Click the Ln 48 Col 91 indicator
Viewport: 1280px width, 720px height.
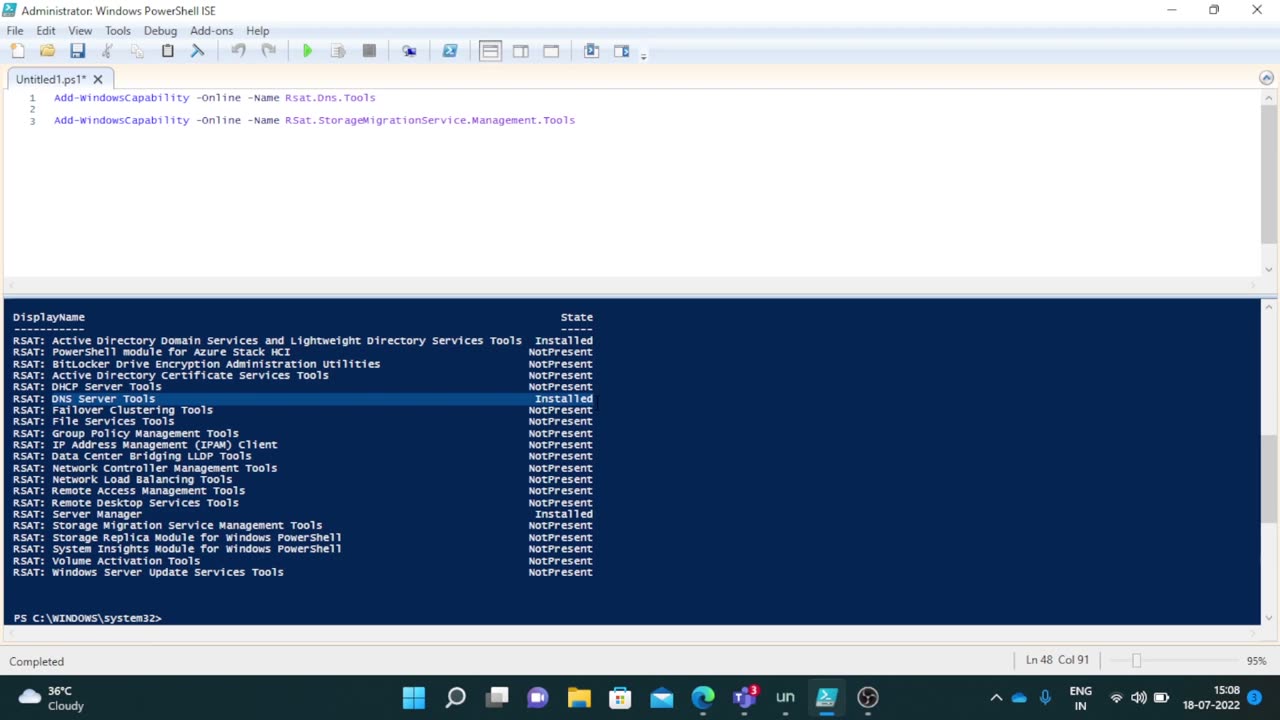(1057, 660)
